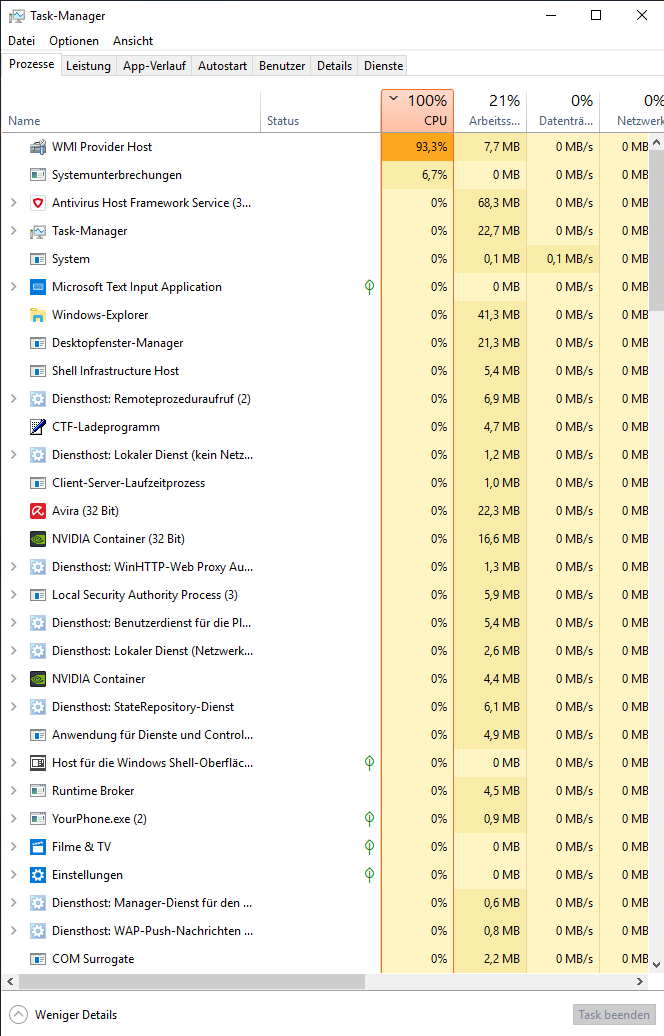The width and height of the screenshot is (664, 1036).
Task: Select the Anwendung für Dienste und Control row
Action: (324, 735)
